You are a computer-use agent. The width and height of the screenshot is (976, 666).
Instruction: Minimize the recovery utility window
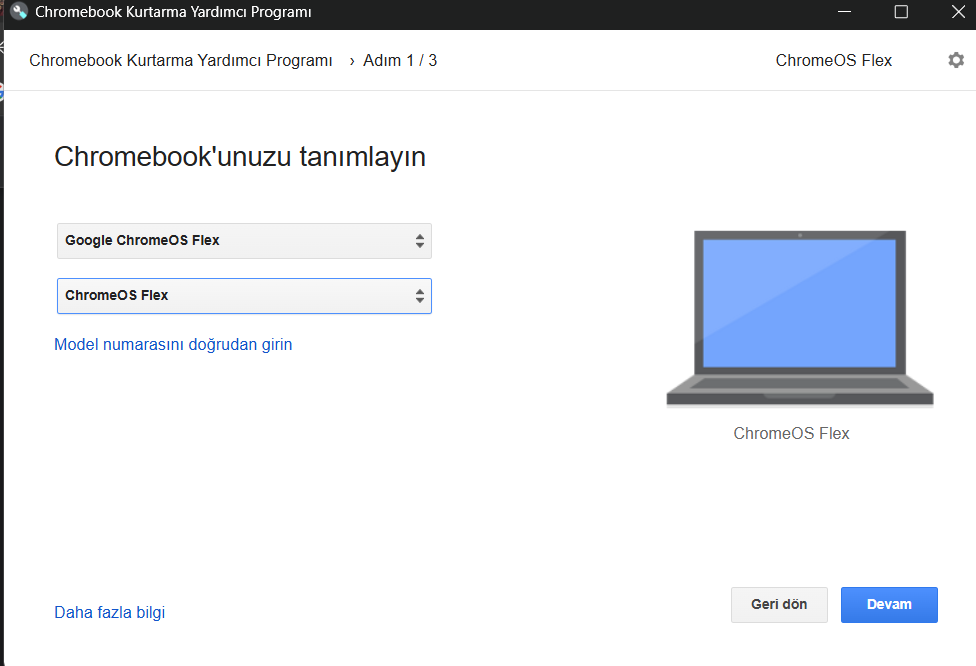point(844,12)
